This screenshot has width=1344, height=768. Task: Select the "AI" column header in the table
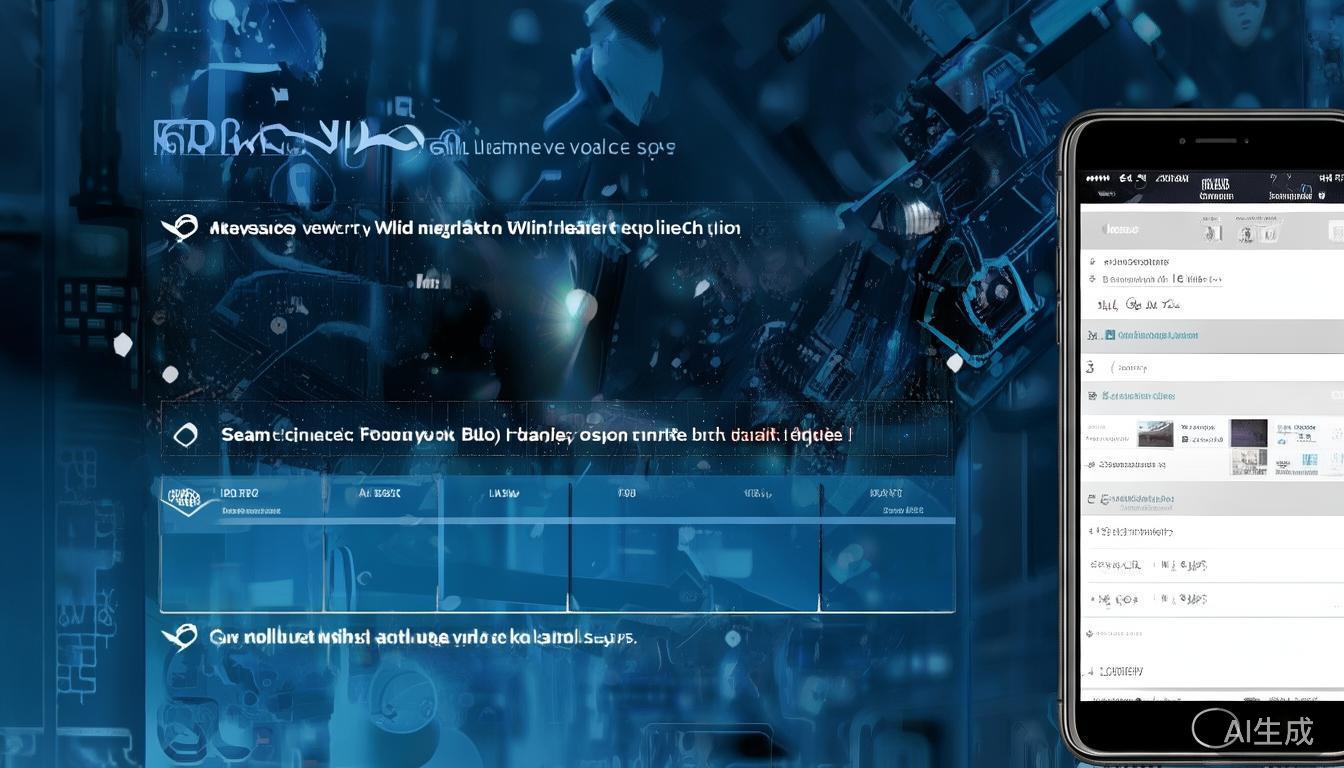tap(379, 493)
